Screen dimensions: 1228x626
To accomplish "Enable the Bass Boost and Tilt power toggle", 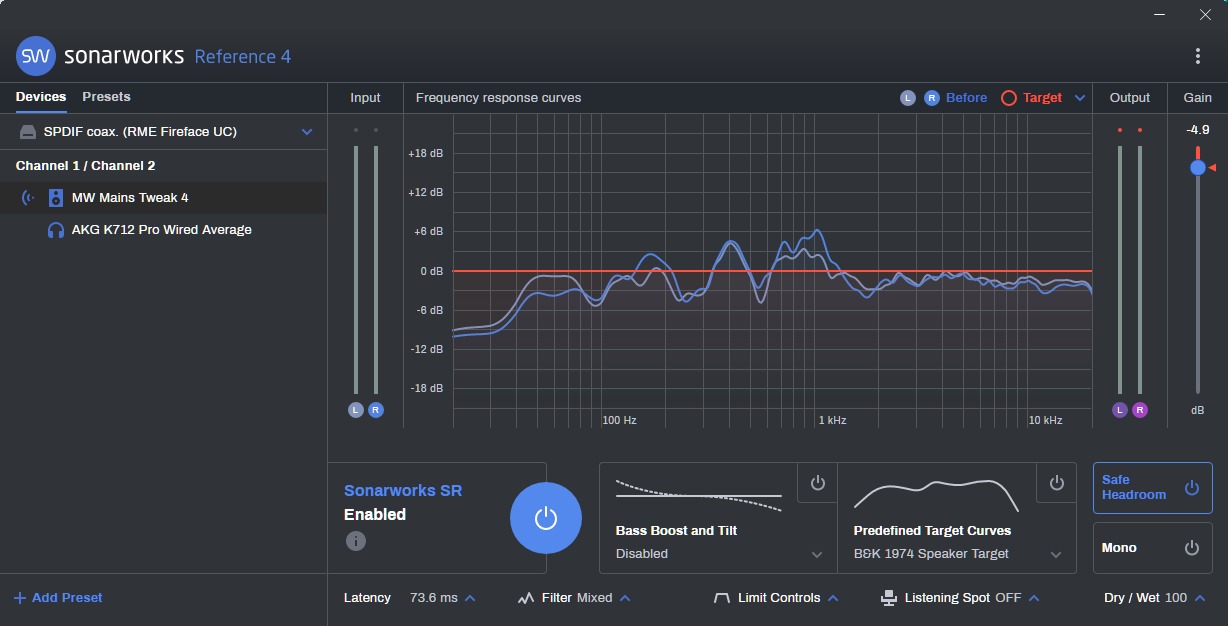I will pyautogui.click(x=817, y=483).
